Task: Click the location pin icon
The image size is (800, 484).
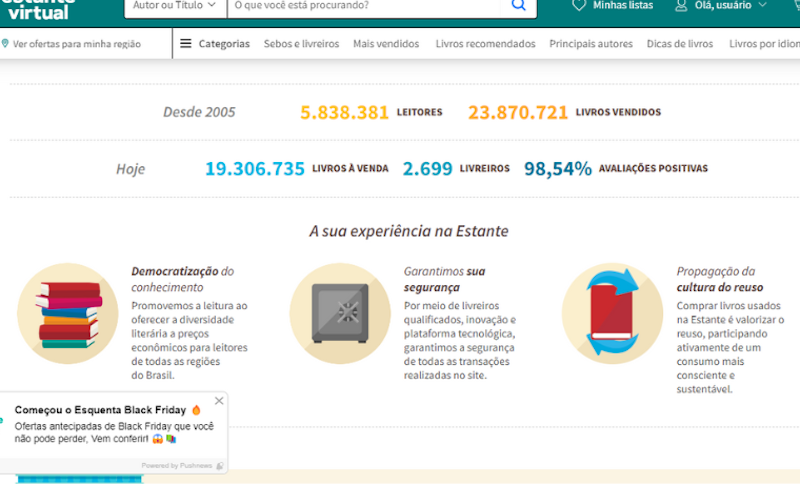Action: pyautogui.click(x=5, y=43)
